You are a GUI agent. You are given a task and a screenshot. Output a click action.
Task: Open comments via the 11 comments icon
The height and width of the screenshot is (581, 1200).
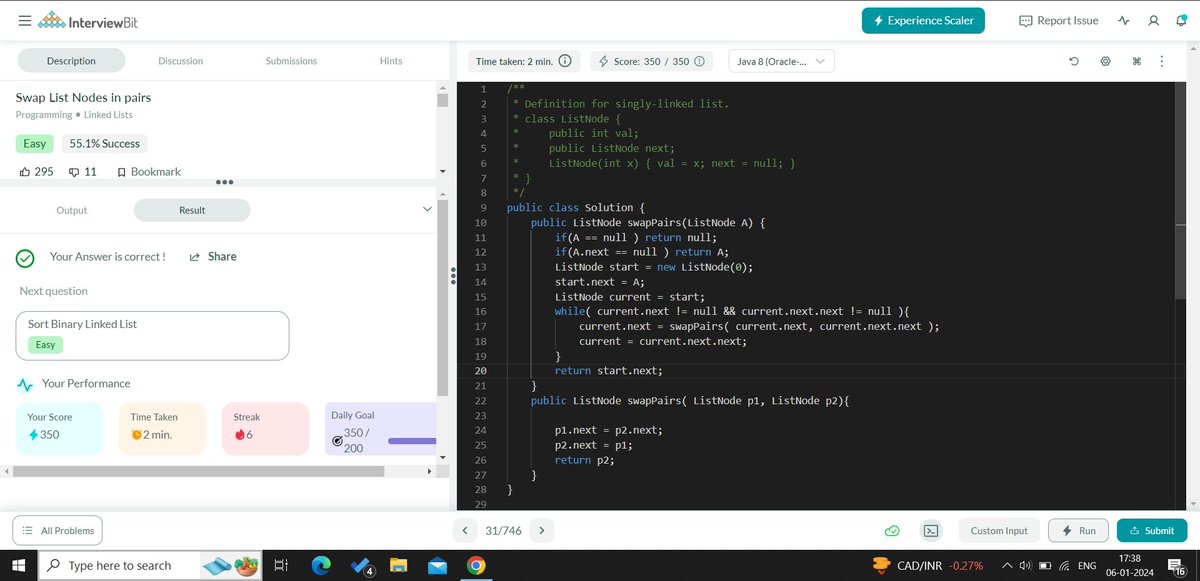click(x=74, y=172)
